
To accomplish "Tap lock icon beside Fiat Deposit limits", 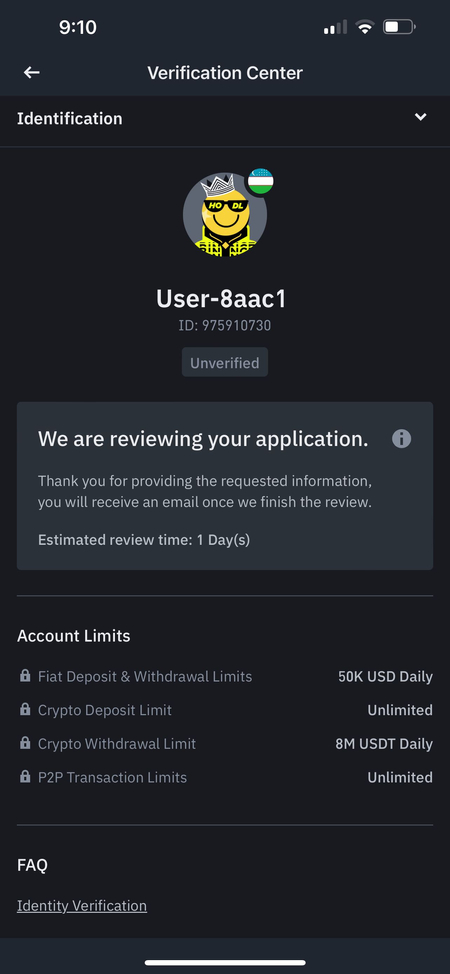I will (x=25, y=676).
